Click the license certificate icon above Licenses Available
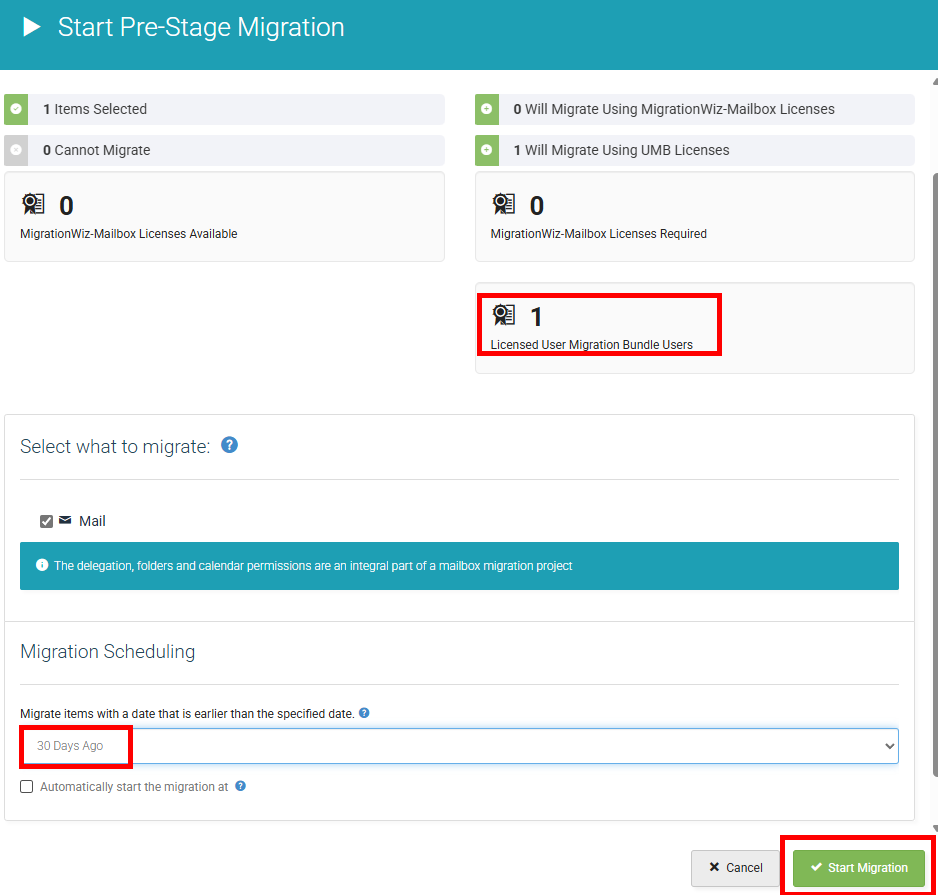Image resolution: width=938 pixels, height=895 pixels. 33,204
